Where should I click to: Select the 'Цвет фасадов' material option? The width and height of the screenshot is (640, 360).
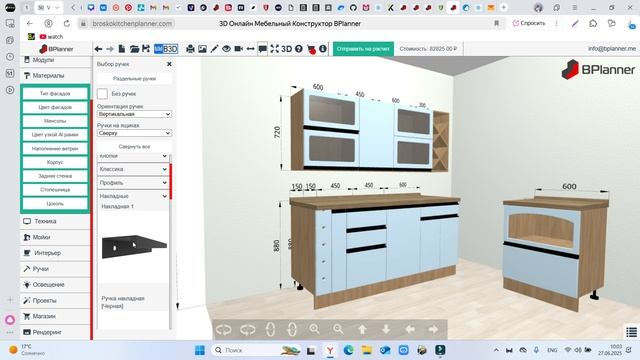click(55, 107)
